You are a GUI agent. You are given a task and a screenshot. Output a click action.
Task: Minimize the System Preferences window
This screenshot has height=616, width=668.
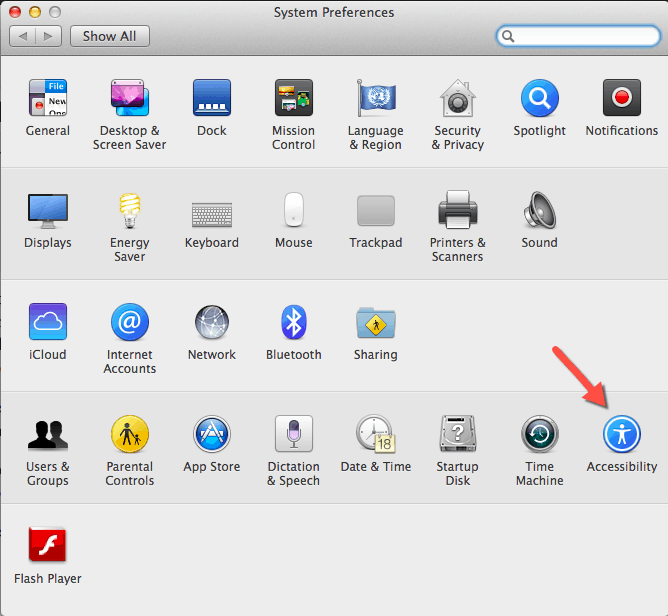[35, 12]
